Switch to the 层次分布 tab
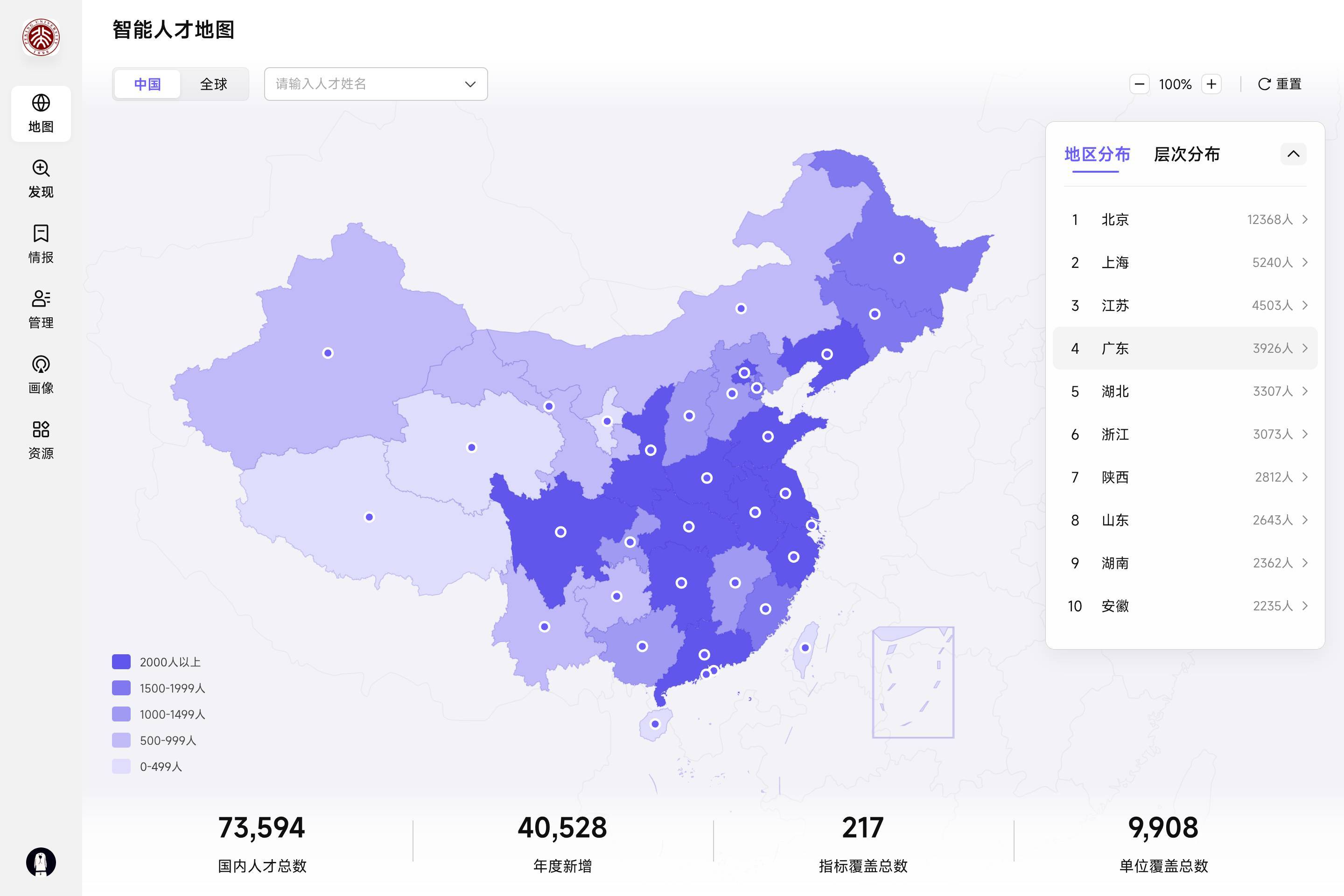The height and width of the screenshot is (896, 1344). click(1186, 154)
